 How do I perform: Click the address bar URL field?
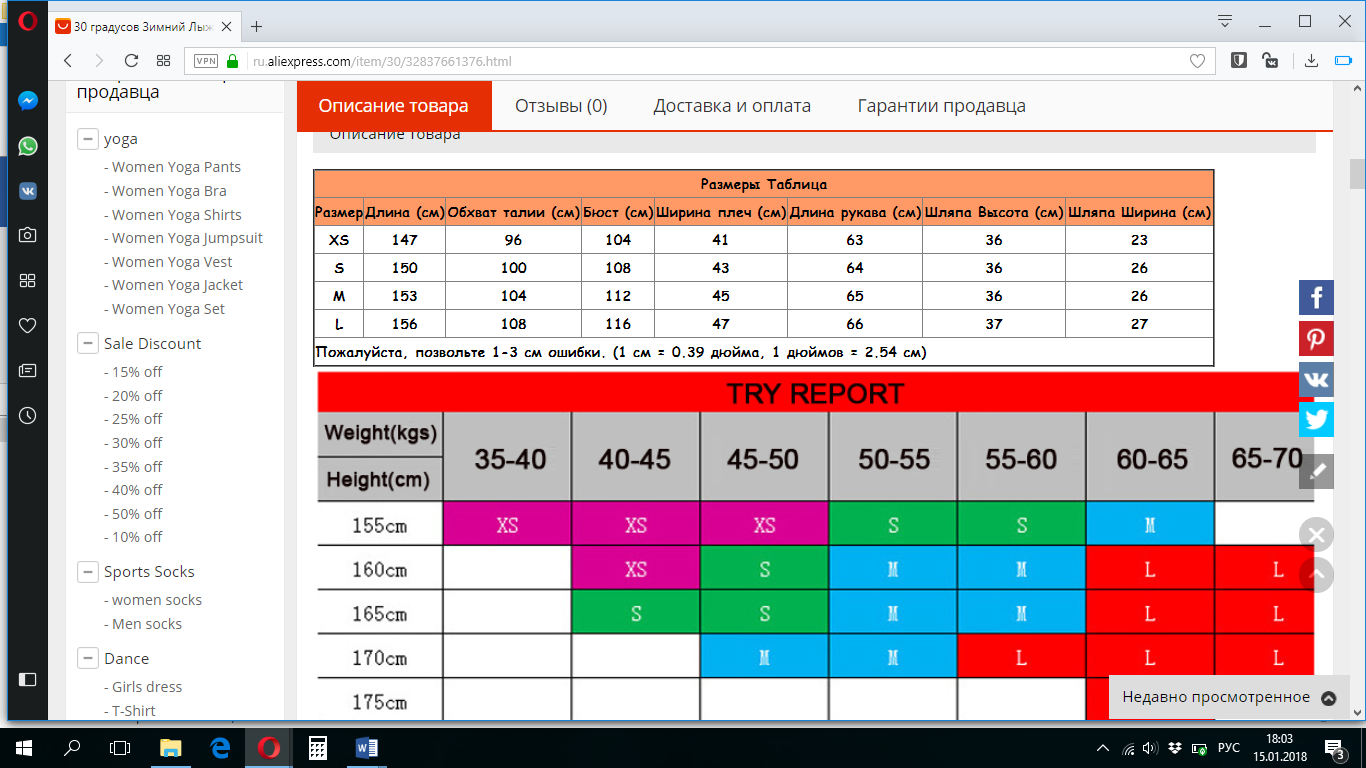pyautogui.click(x=700, y=61)
